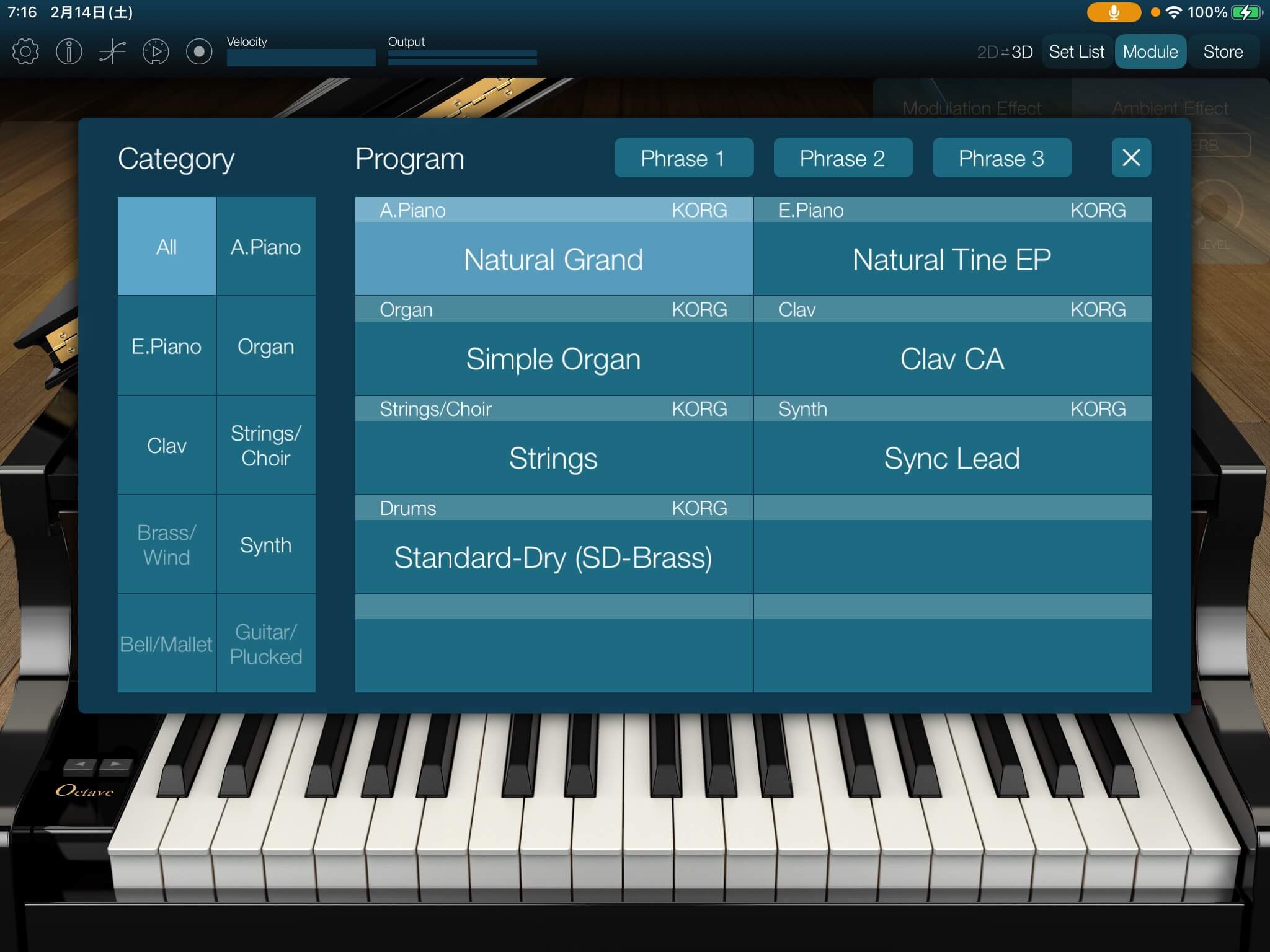The image size is (1270, 952).
Task: Close the program browser with X
Action: [1130, 157]
